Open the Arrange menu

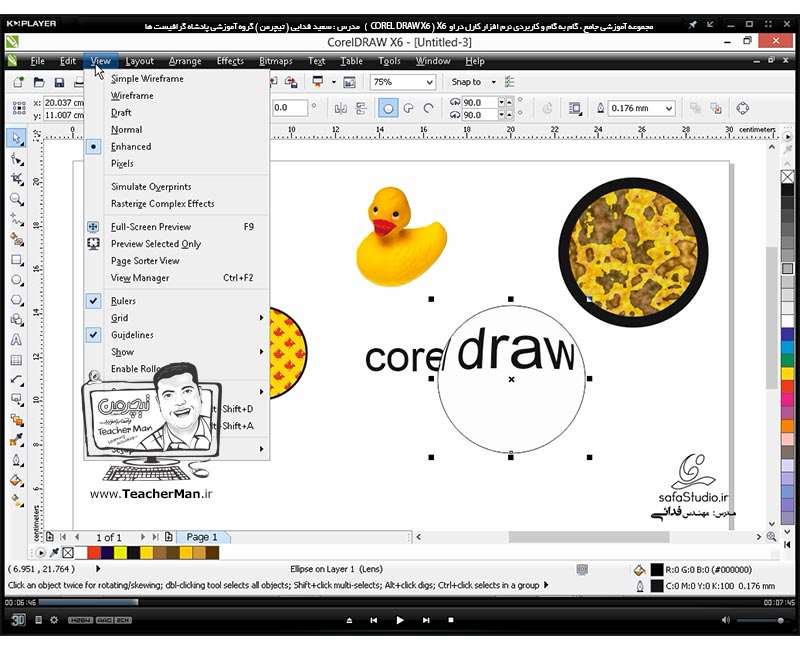(x=185, y=61)
